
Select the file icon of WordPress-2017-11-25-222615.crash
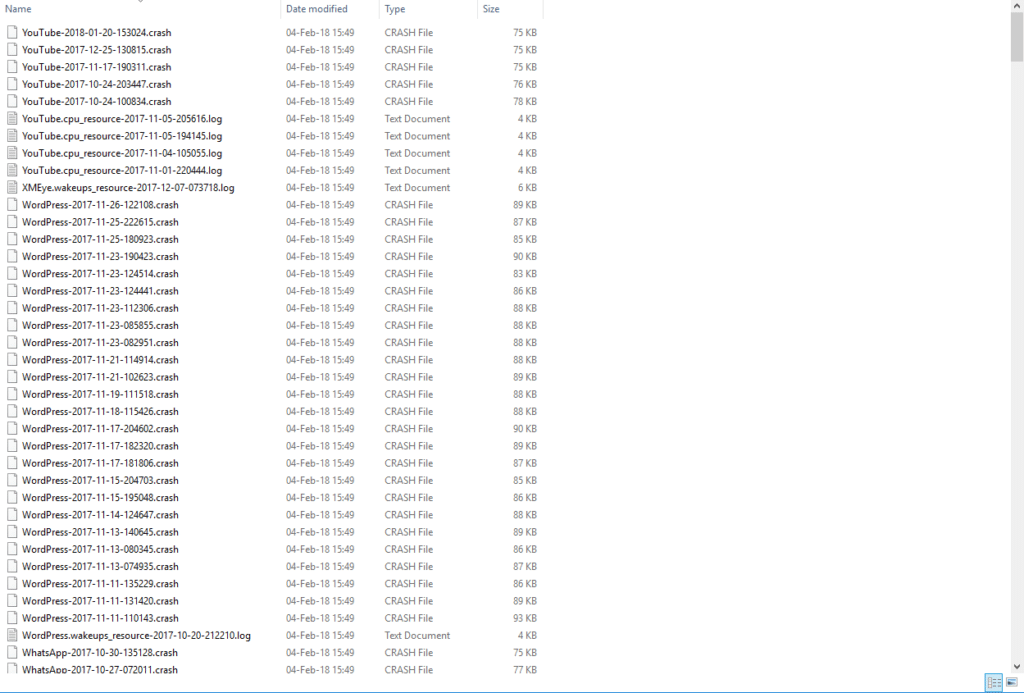(x=12, y=221)
